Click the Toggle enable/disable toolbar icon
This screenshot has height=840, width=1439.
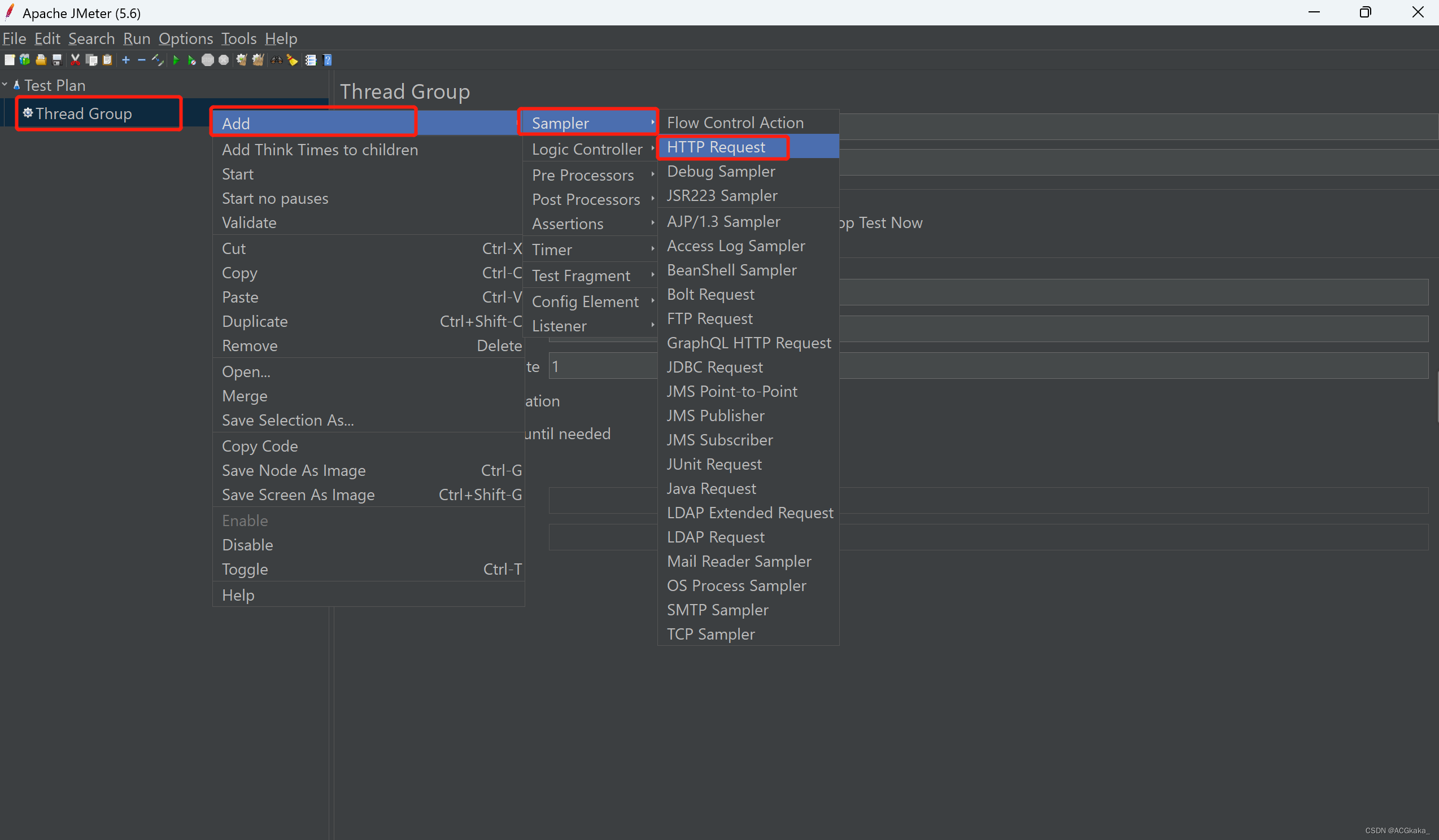pyautogui.click(x=158, y=60)
